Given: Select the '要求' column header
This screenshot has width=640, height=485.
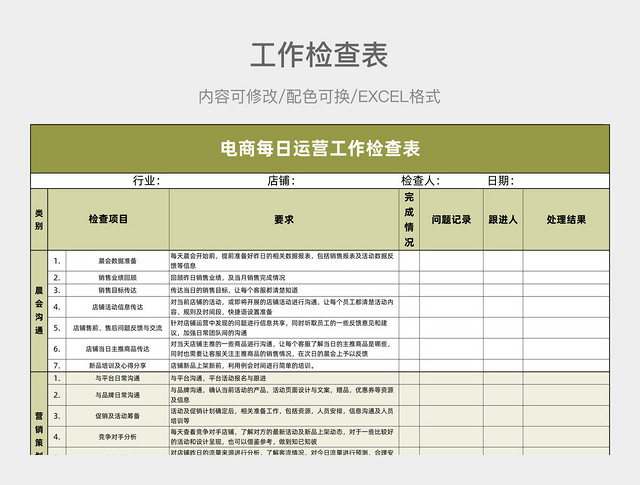Looking at the screenshot, I should coord(284,220).
